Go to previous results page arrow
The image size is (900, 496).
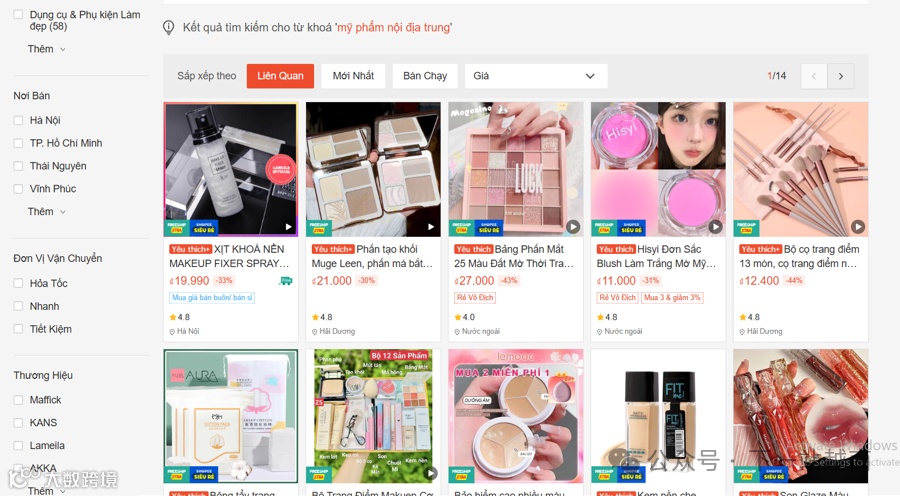[813, 76]
